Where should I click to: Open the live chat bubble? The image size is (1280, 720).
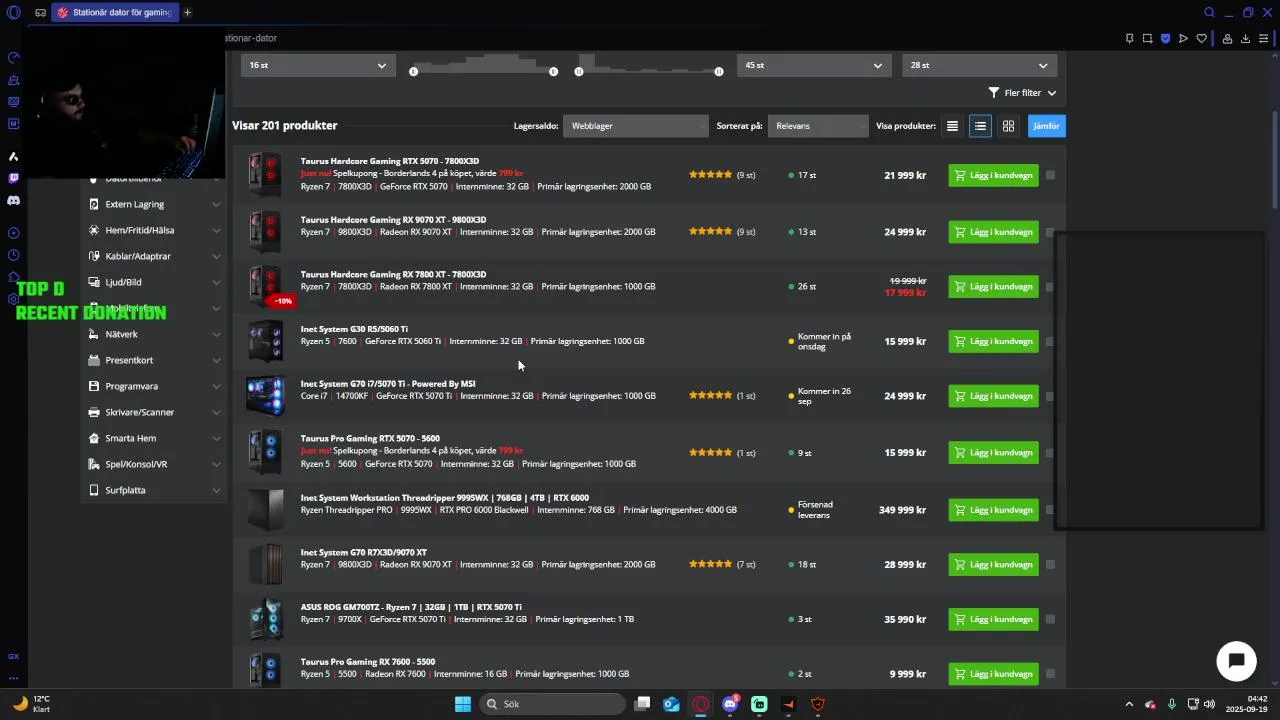tap(1236, 661)
